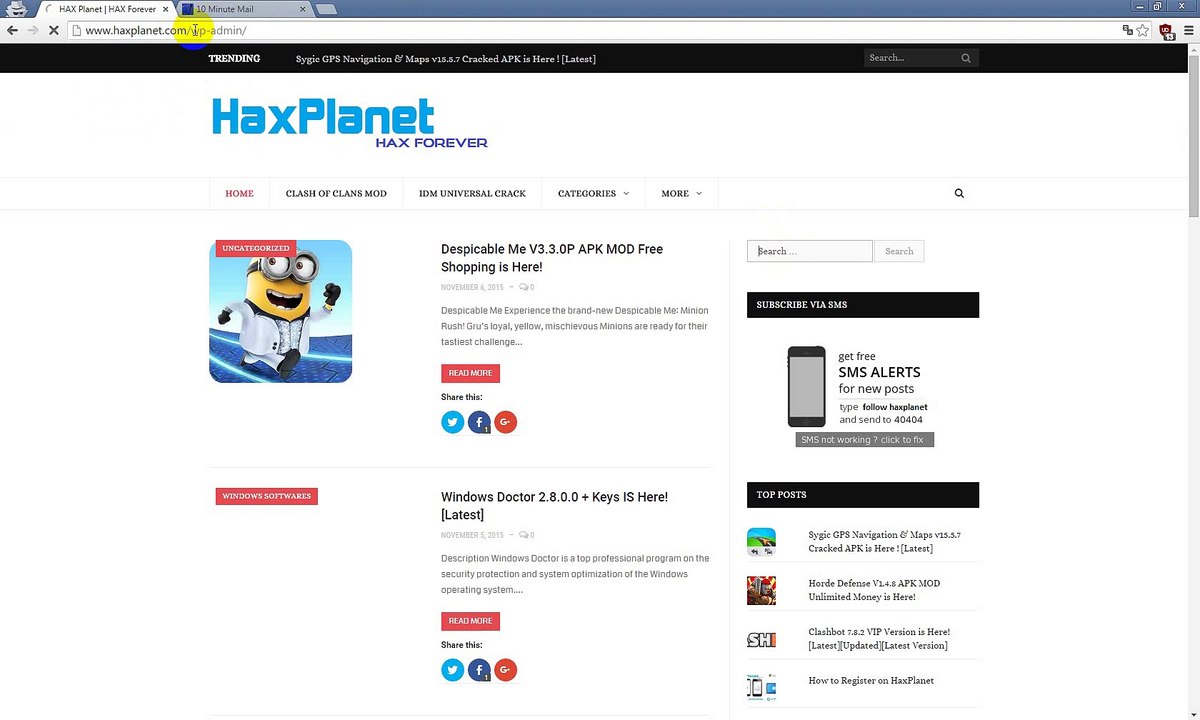
Task: Click Read More under Windows Doctor post
Action: pyautogui.click(x=470, y=621)
